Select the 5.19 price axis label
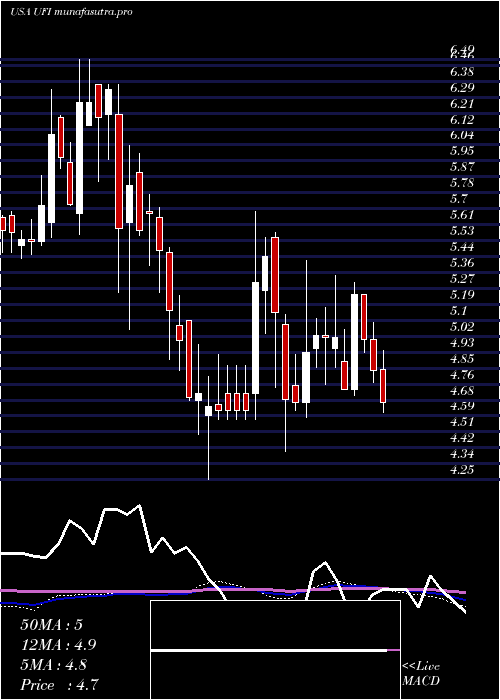 coord(462,295)
